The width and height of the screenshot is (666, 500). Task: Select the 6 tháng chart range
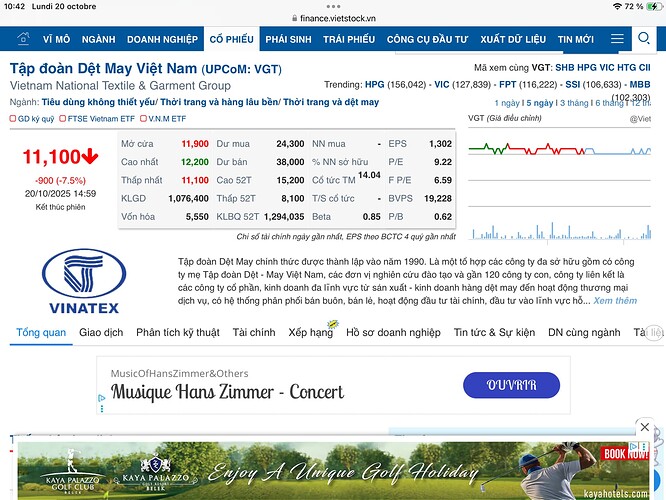610,103
